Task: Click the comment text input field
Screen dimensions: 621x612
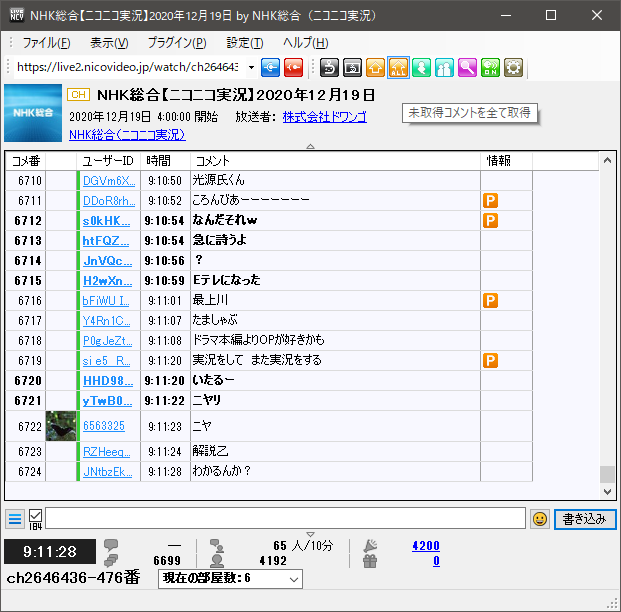Action: [286, 518]
